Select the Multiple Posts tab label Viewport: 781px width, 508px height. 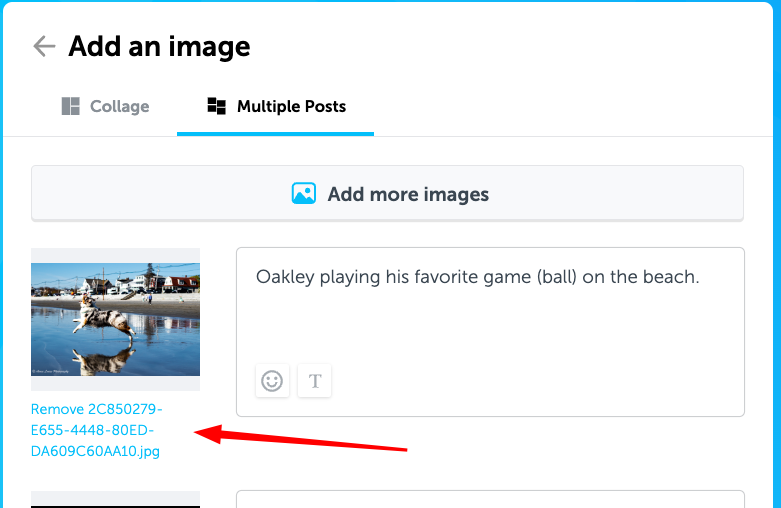[291, 107]
